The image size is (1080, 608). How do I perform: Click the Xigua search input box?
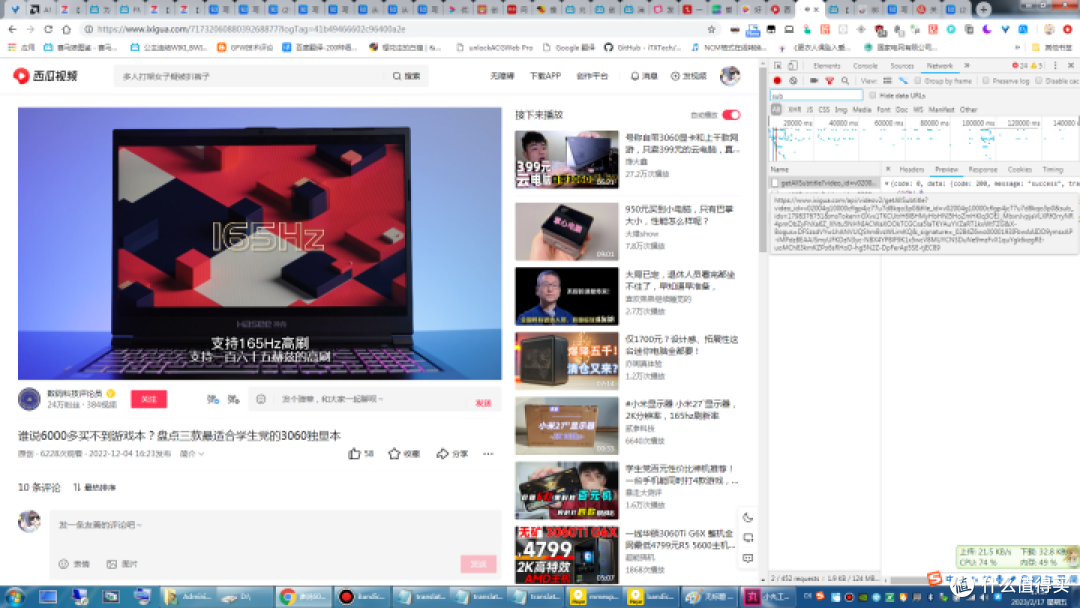coord(249,76)
